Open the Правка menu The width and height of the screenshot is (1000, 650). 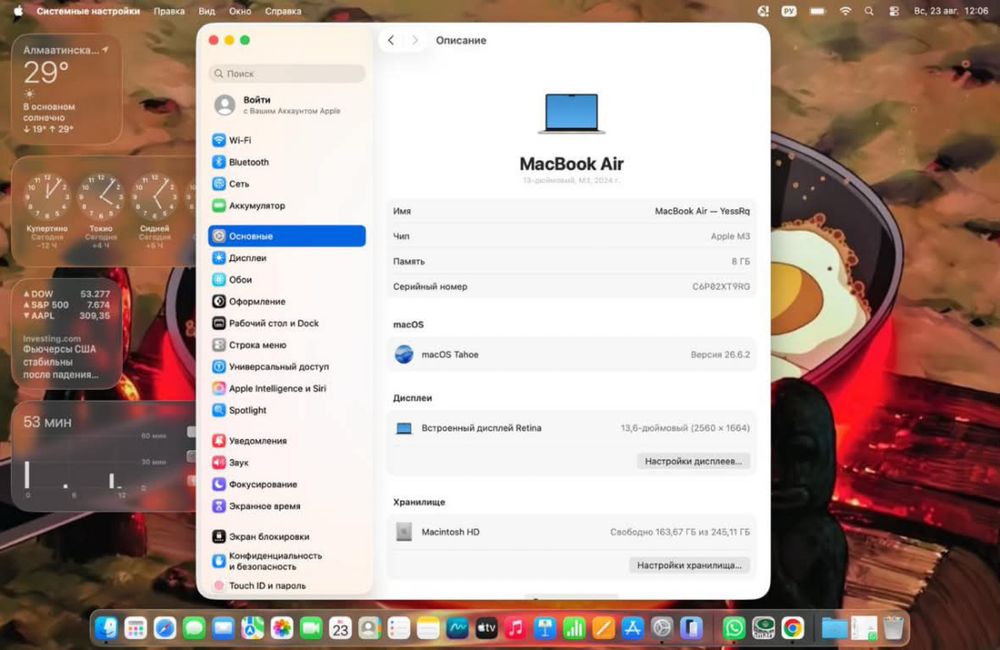coord(169,11)
